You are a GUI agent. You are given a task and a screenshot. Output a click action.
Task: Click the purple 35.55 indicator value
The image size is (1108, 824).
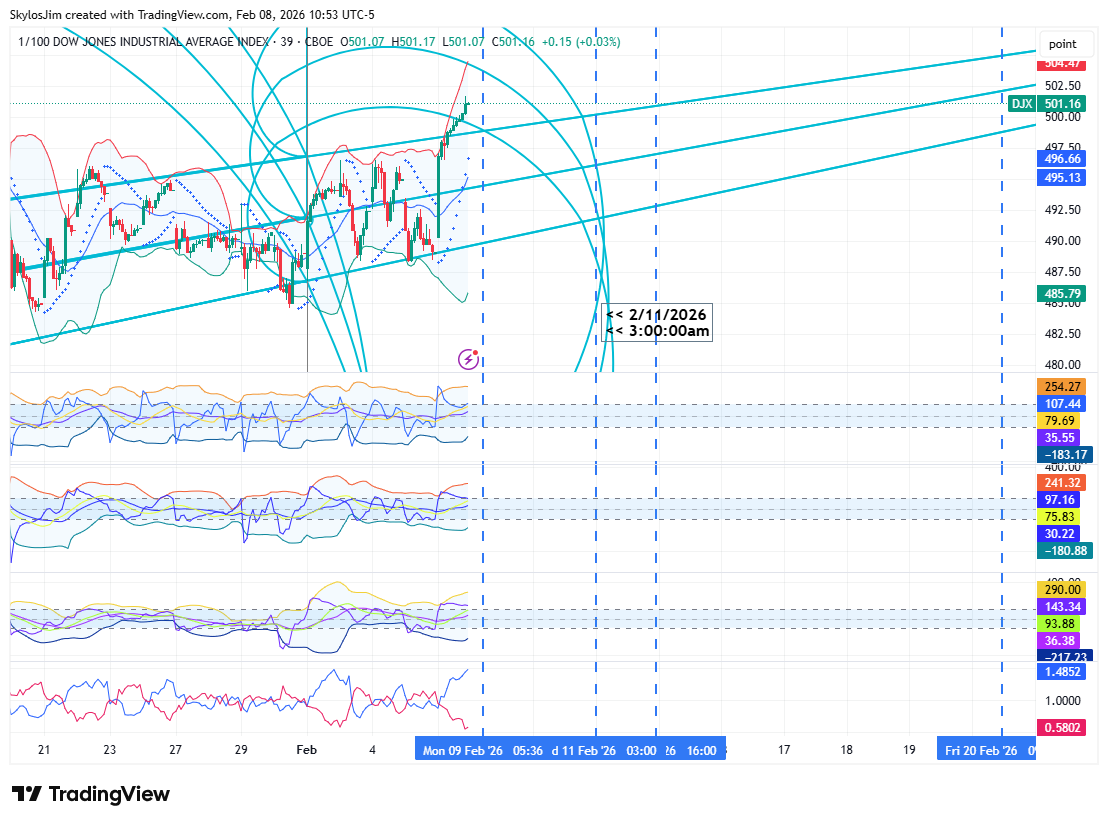(x=1059, y=437)
